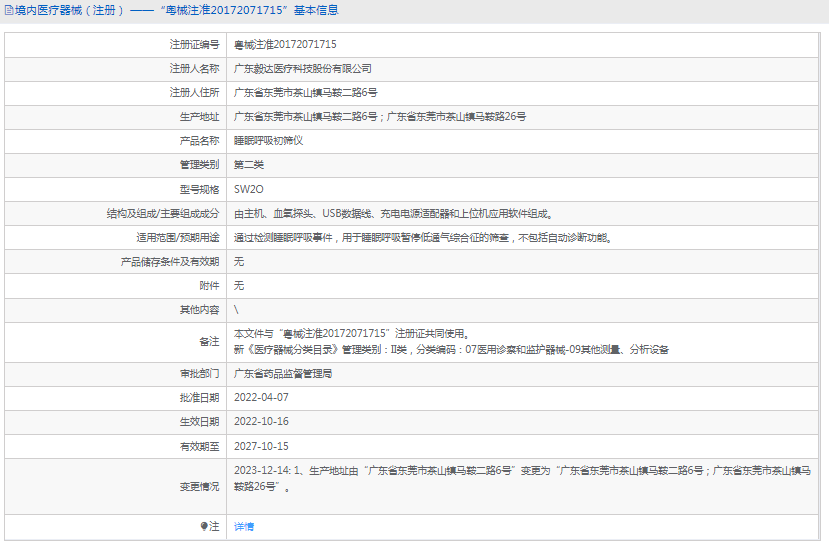Click the 注册证编号 label
Screen dimensions: 829x543
194,44
